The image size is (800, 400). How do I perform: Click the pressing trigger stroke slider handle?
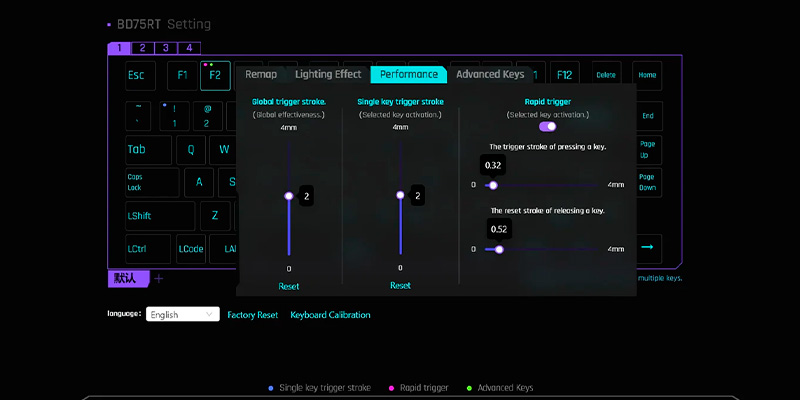[x=493, y=185]
